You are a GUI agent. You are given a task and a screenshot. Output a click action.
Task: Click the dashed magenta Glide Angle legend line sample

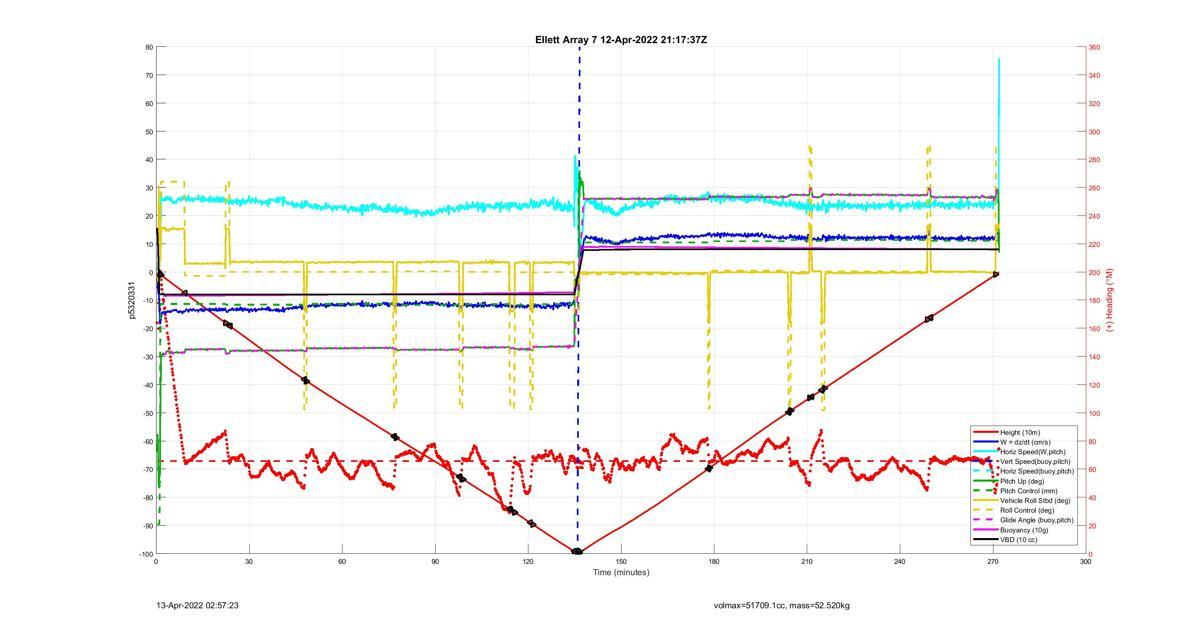(x=985, y=520)
